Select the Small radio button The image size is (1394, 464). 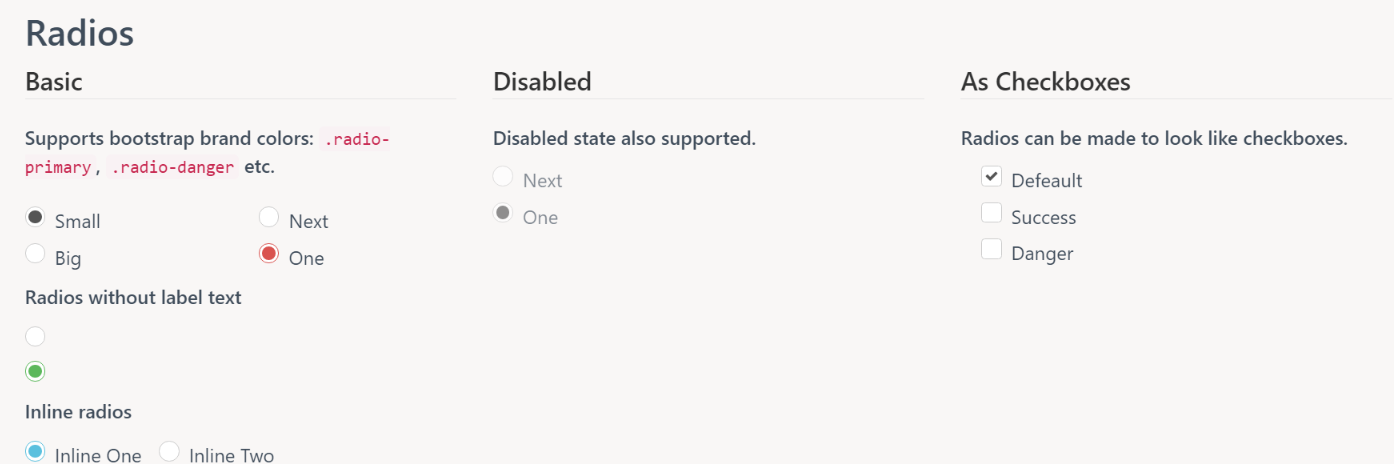(x=35, y=217)
